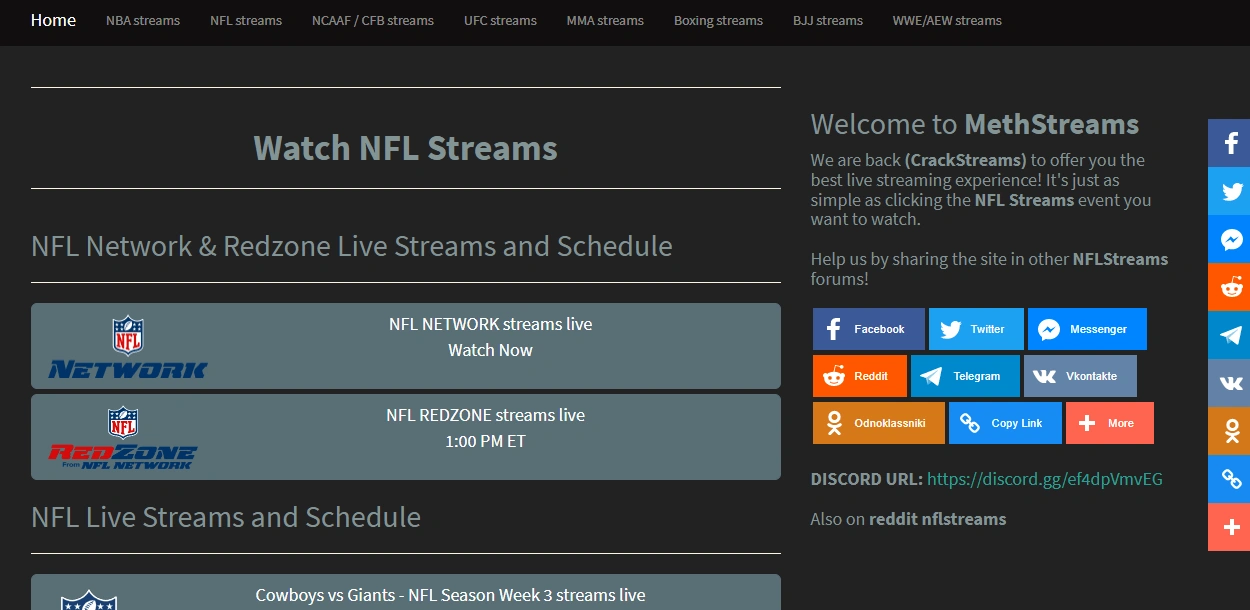The width and height of the screenshot is (1250, 610).
Task: Go to Home in the navigation bar
Action: (53, 20)
